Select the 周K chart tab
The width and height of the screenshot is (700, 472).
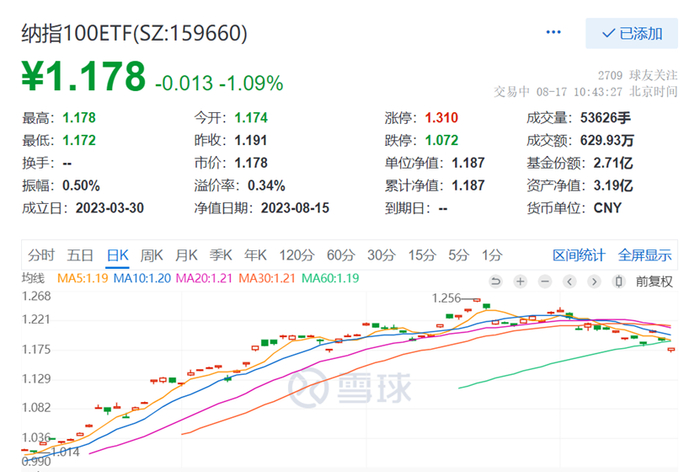point(152,255)
